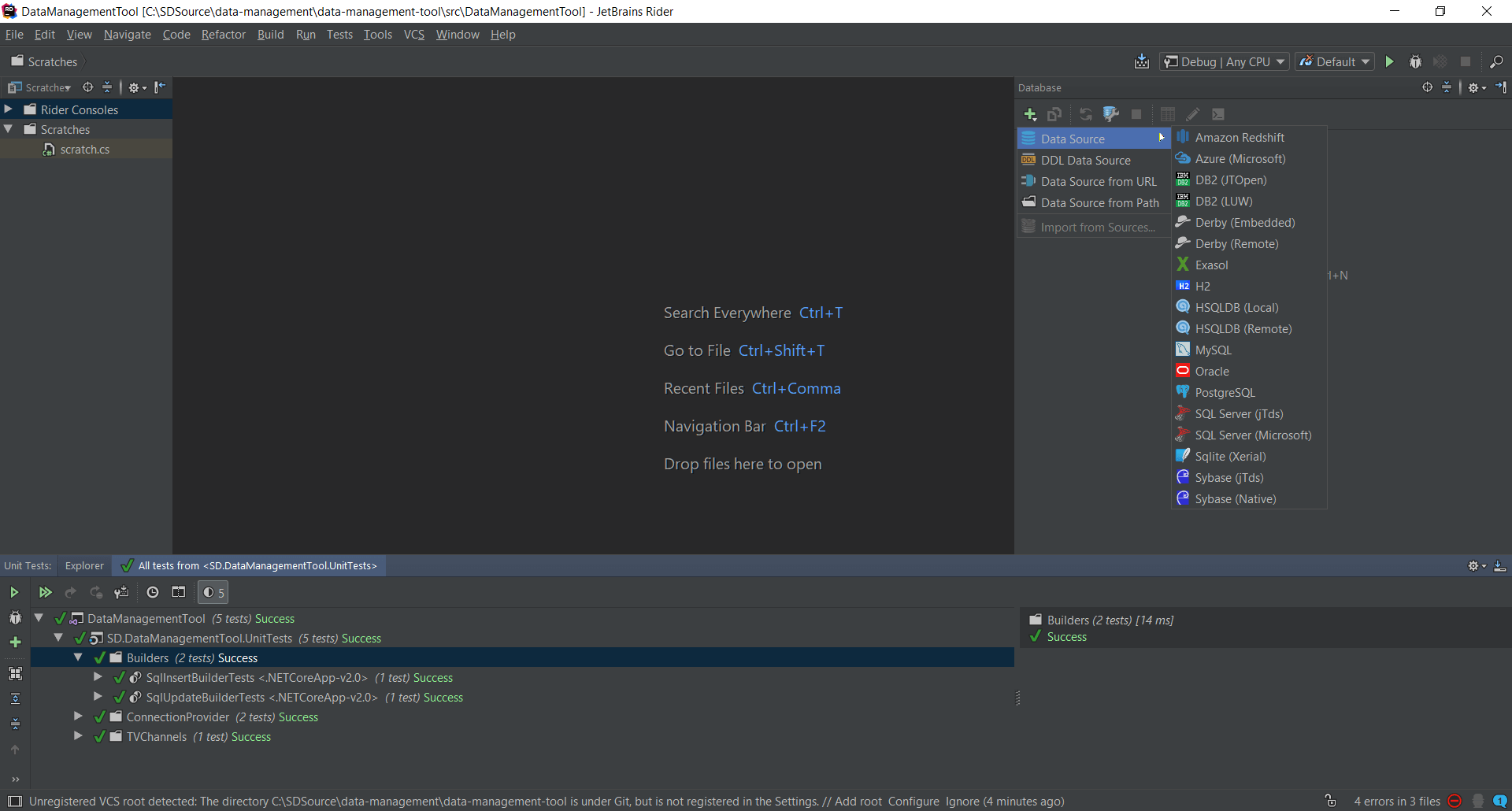
Task: Open the Refactor menu
Action: point(223,34)
